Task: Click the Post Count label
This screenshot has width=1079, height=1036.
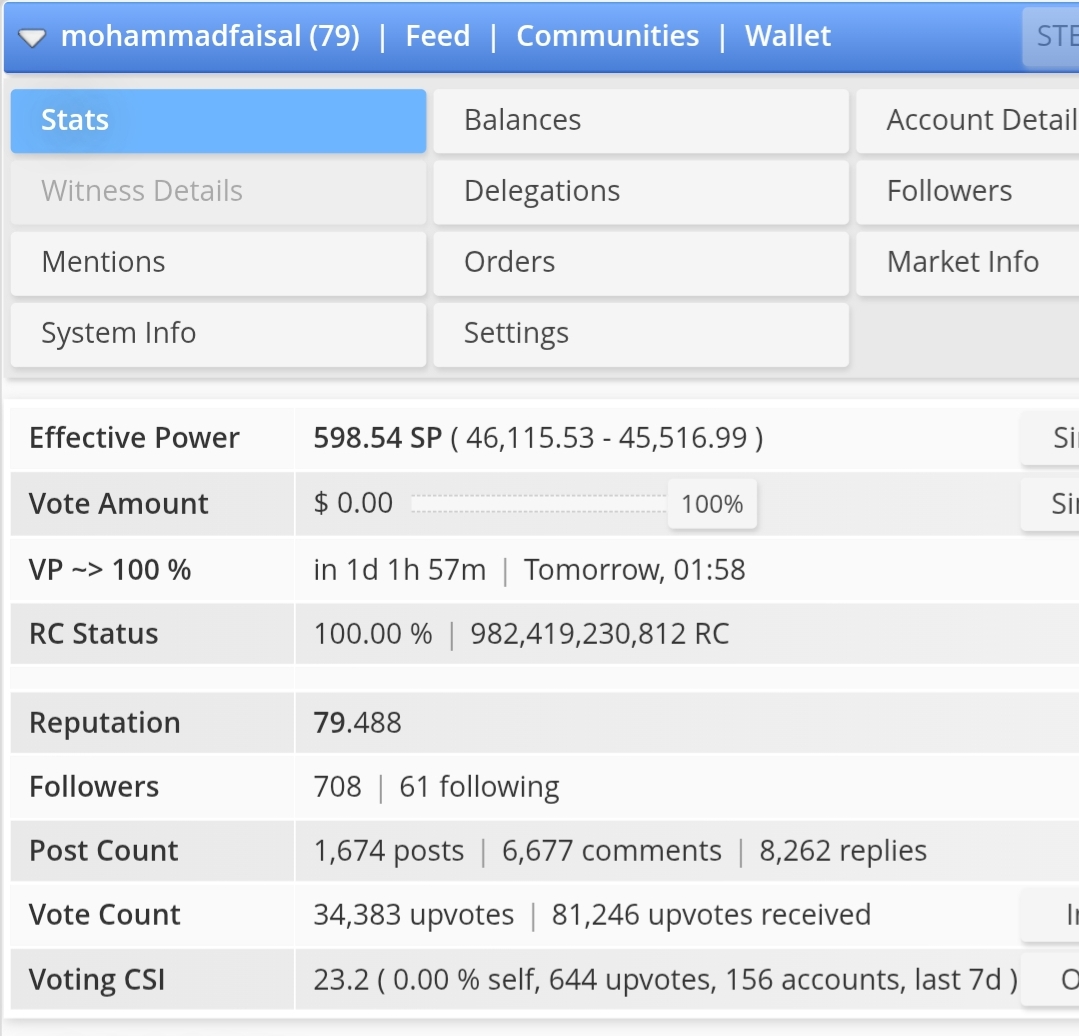Action: 104,852
